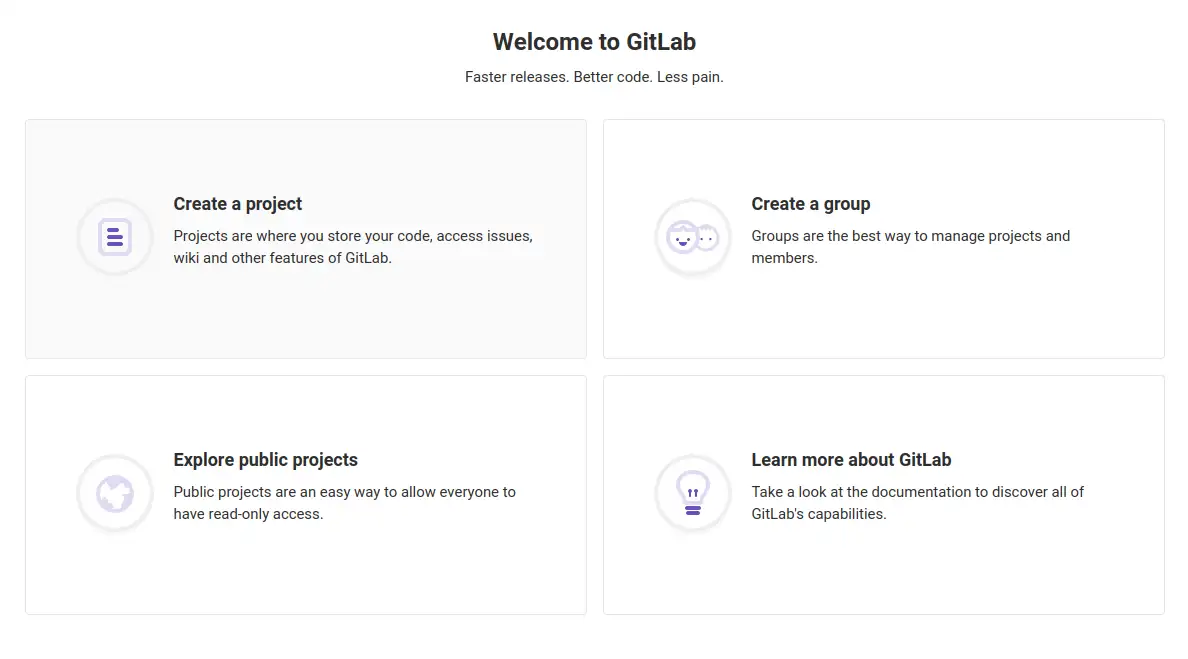The width and height of the screenshot is (1188, 659).
Task: Click the text 'Take a look at the documentation'
Action: click(862, 492)
